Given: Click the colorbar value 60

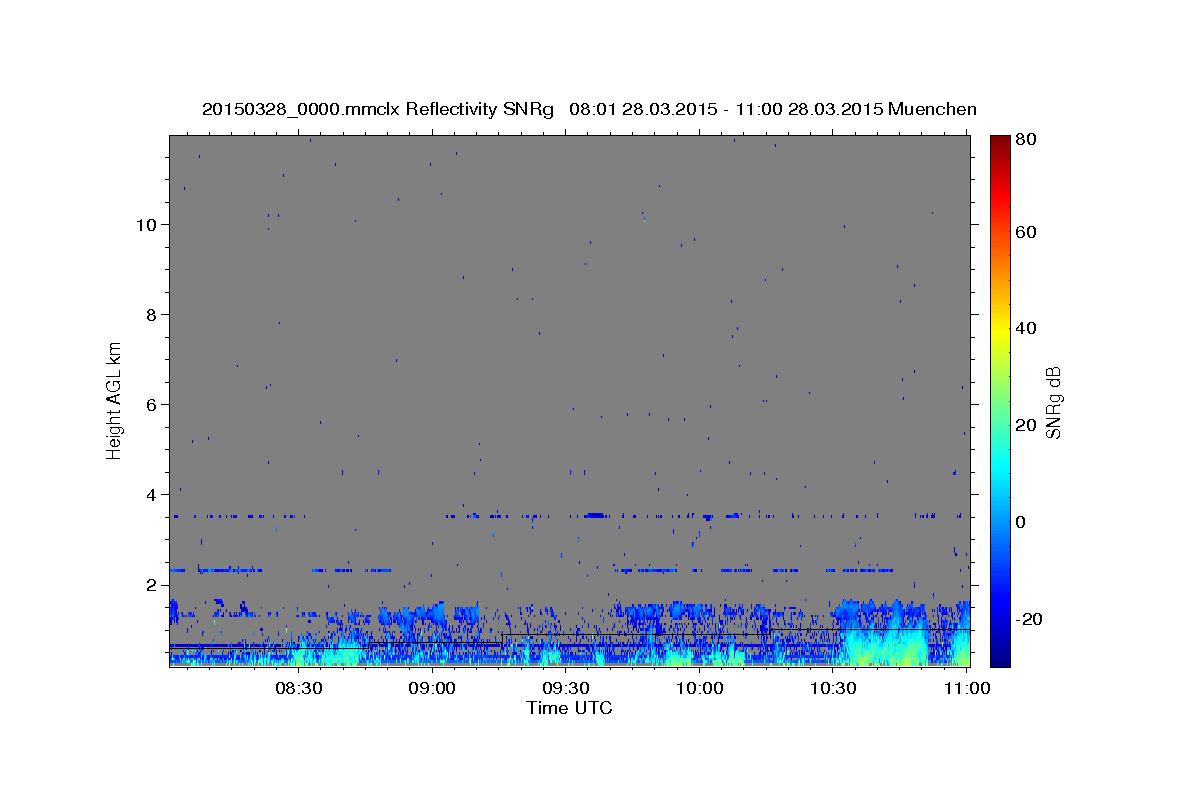Looking at the screenshot, I should pyautogui.click(x=1025, y=232).
